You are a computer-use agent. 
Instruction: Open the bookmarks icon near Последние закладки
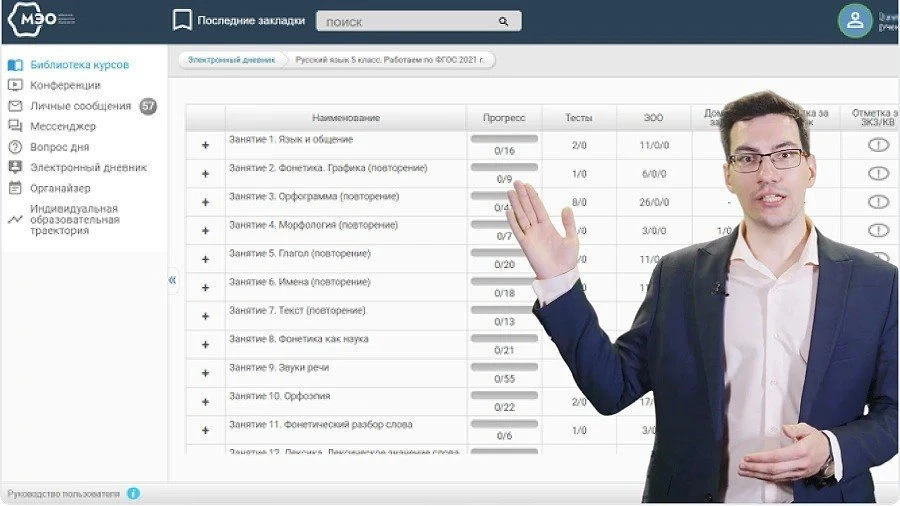point(182,20)
